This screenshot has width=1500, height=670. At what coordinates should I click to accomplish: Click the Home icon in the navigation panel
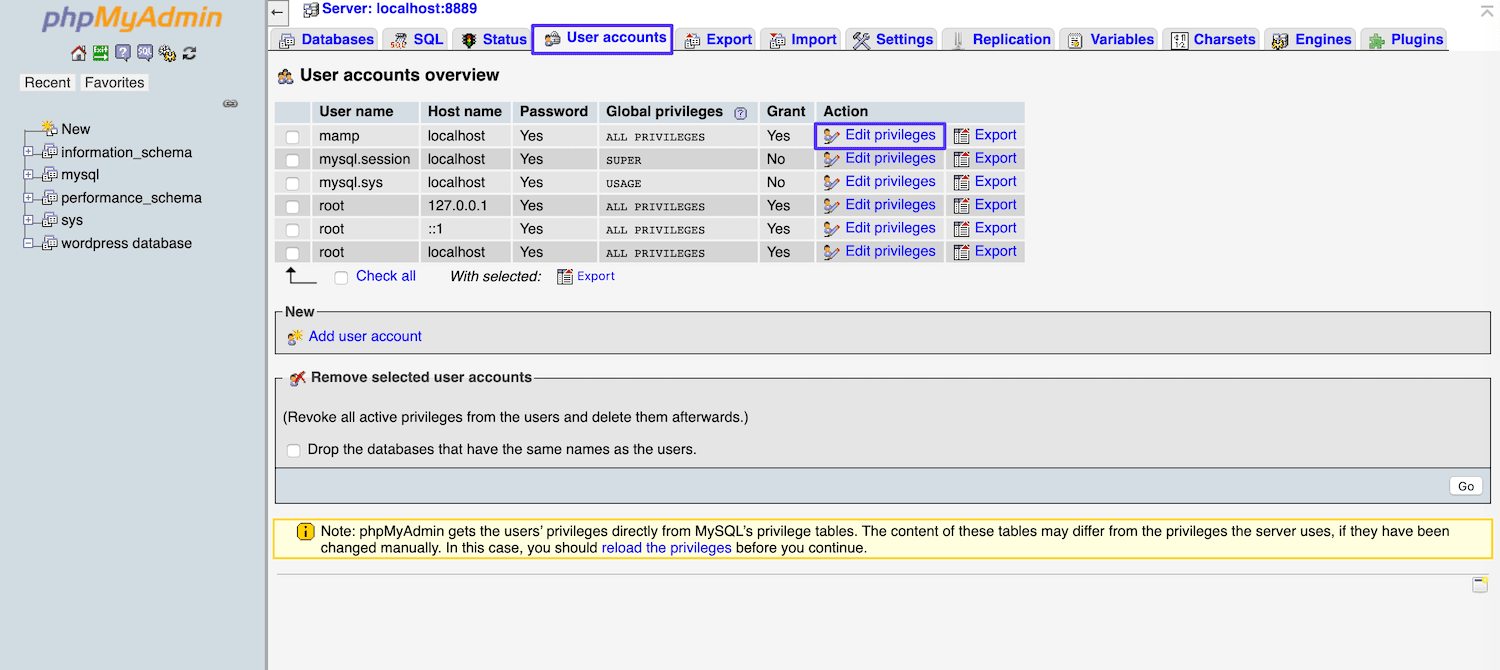point(79,53)
